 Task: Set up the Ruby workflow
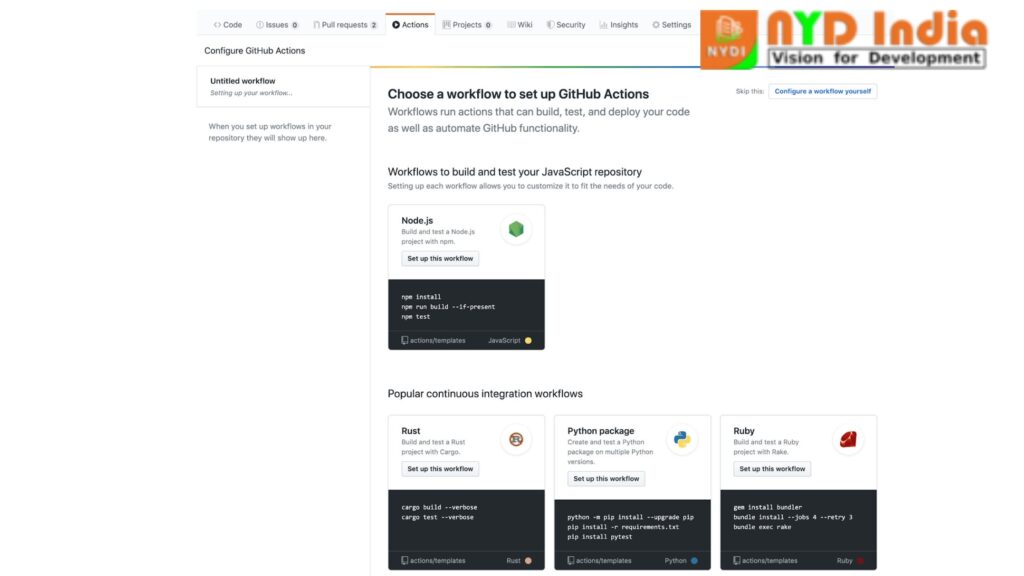coord(772,469)
